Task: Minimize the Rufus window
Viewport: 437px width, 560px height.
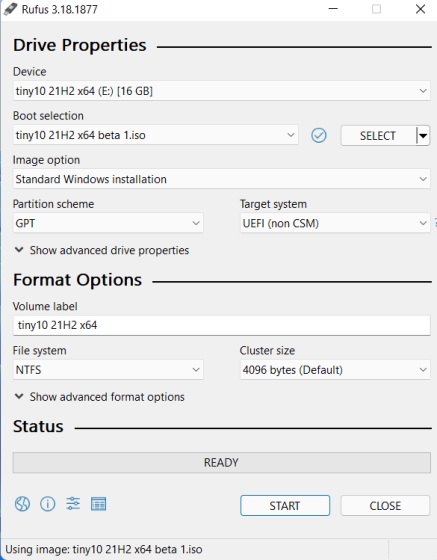Action: point(333,9)
